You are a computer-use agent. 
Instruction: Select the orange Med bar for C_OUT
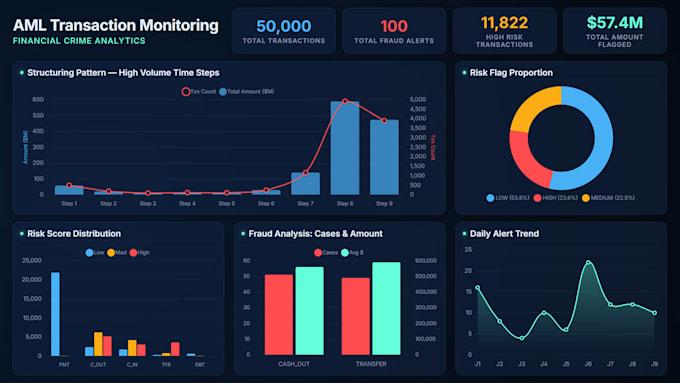pos(98,344)
